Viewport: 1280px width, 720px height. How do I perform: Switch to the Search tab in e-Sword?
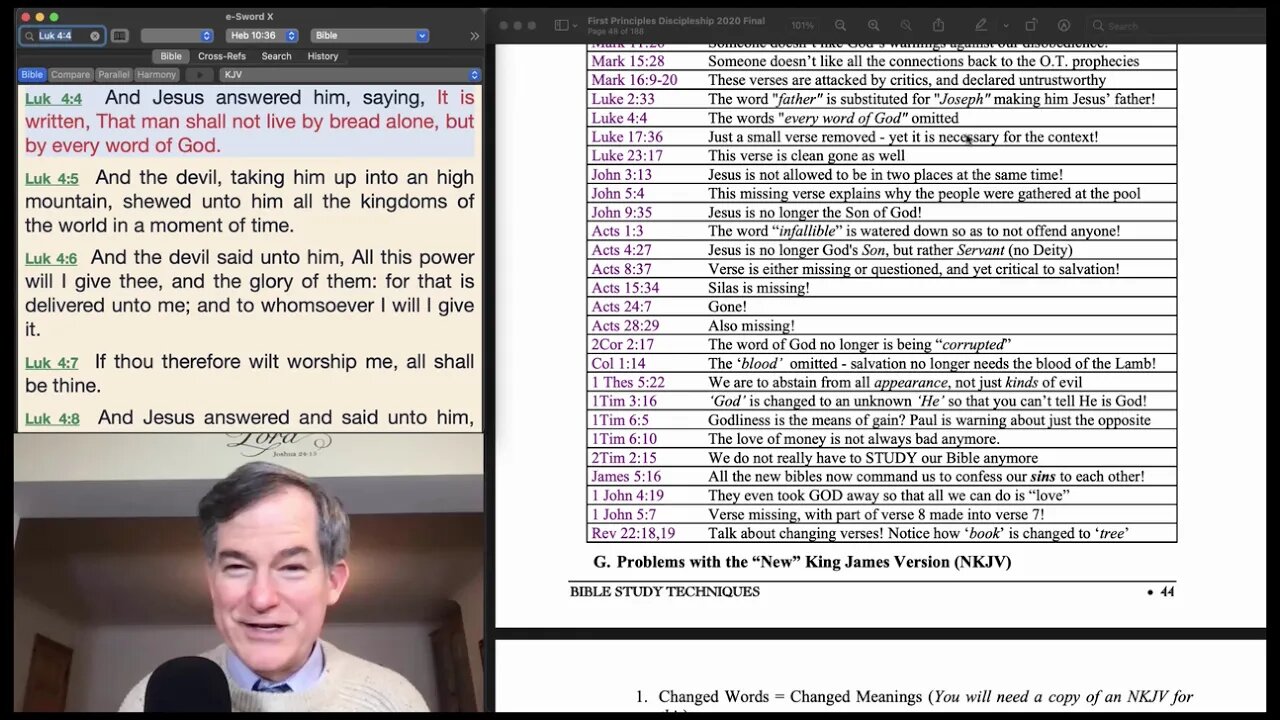pyautogui.click(x=276, y=56)
